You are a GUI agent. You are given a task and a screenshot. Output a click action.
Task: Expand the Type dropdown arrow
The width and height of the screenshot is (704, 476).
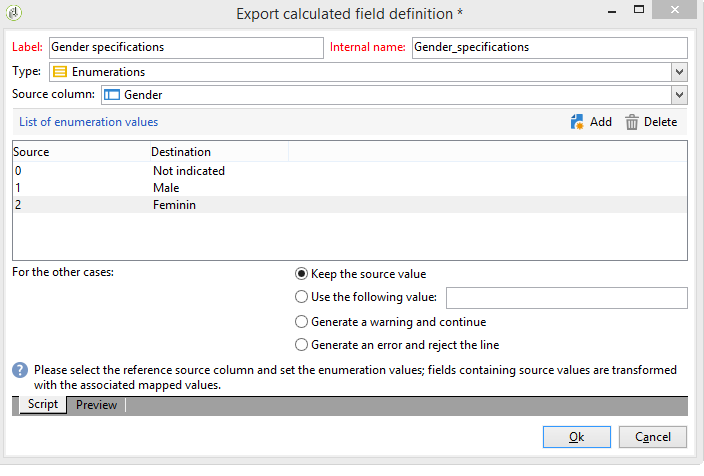[x=680, y=72]
